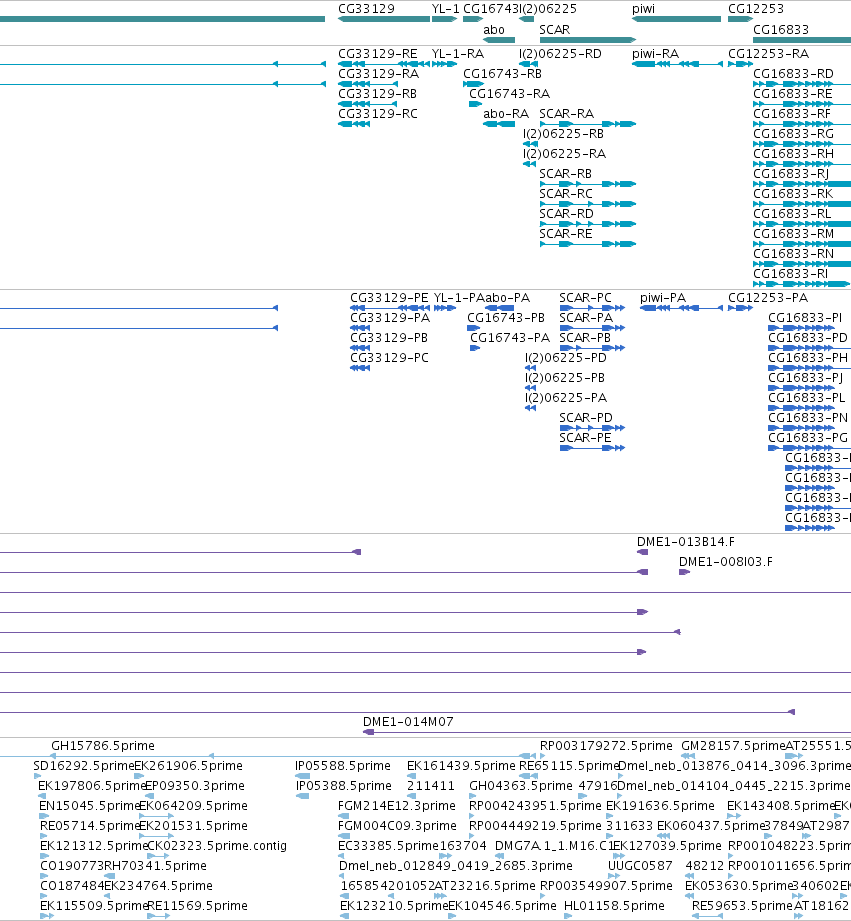
Task: Click transcript CG16833-RK label
Action: tap(793, 194)
